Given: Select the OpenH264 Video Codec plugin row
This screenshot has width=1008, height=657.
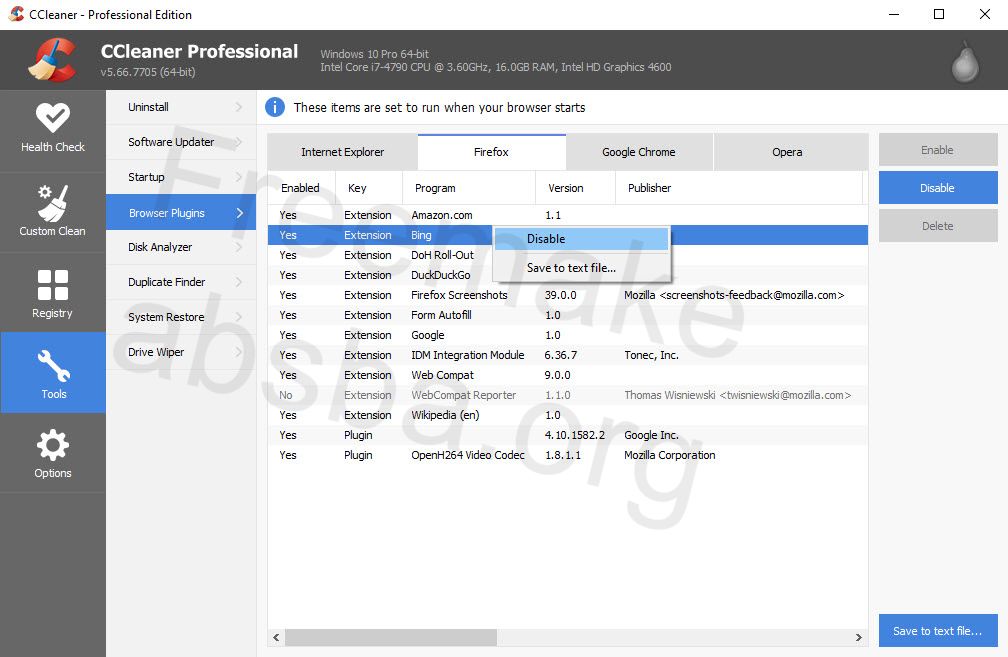Looking at the screenshot, I should click(568, 455).
